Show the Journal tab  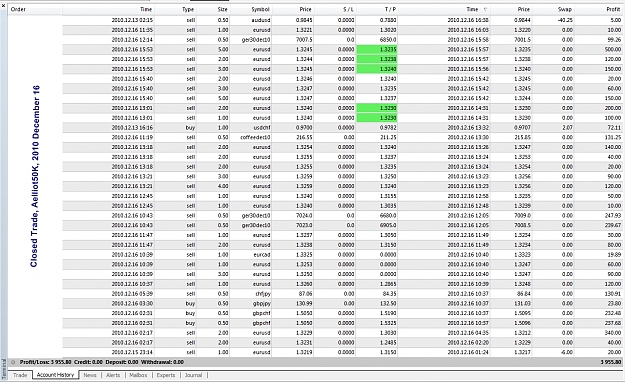coord(194,375)
